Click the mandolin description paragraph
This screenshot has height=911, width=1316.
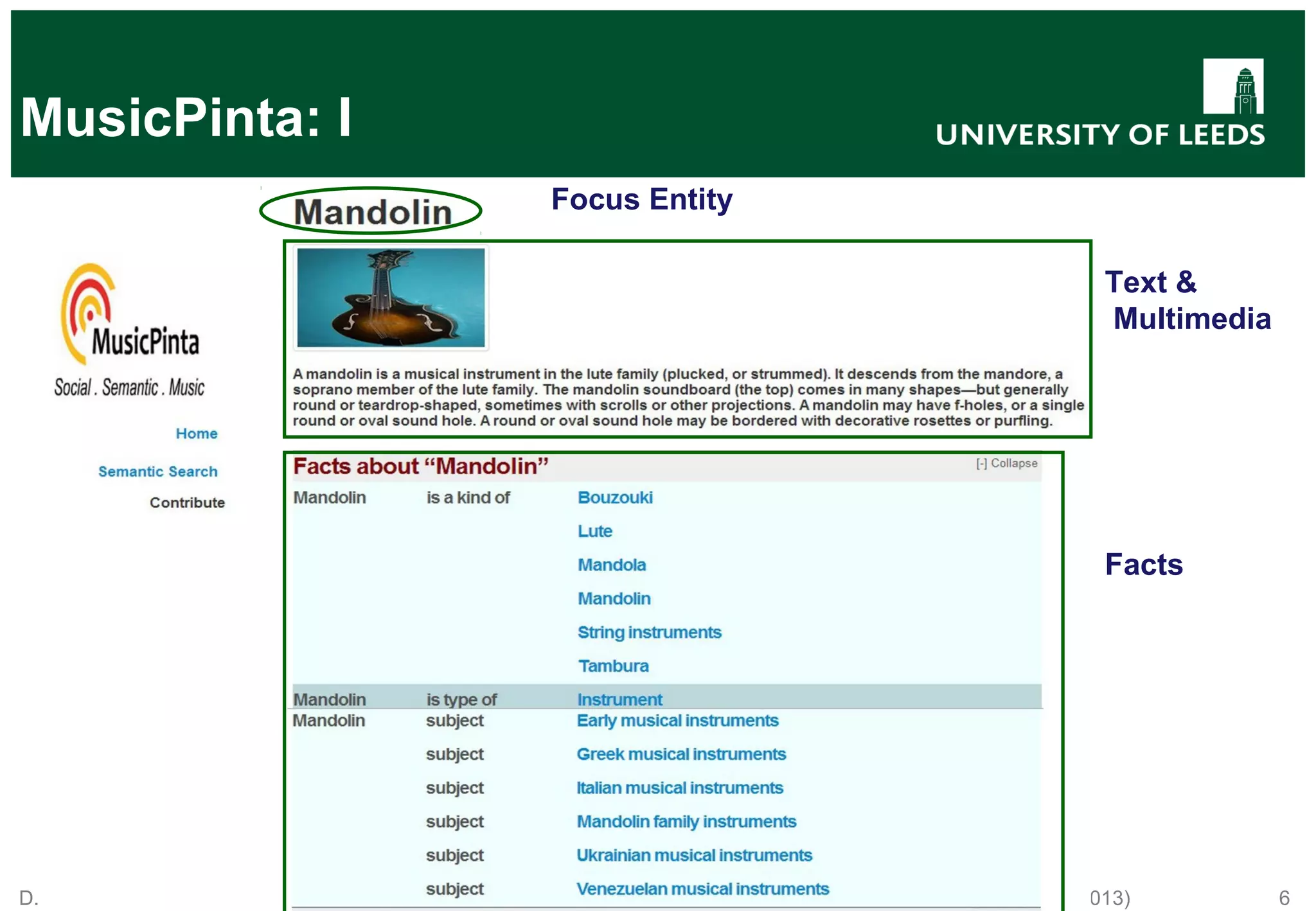(x=688, y=398)
